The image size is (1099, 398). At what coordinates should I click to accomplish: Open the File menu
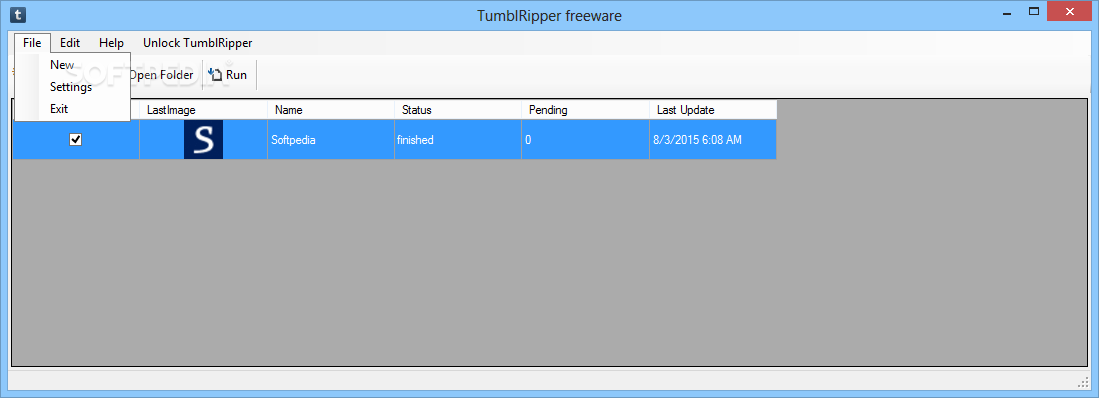[32, 43]
